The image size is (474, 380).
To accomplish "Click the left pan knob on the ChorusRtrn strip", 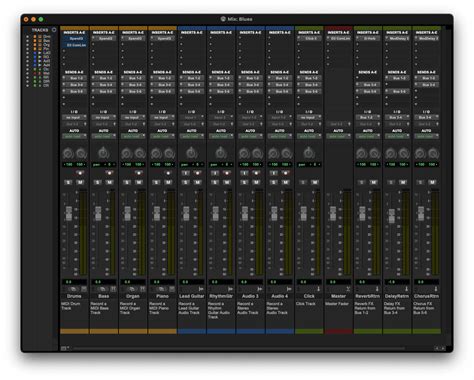I will click(420, 154).
